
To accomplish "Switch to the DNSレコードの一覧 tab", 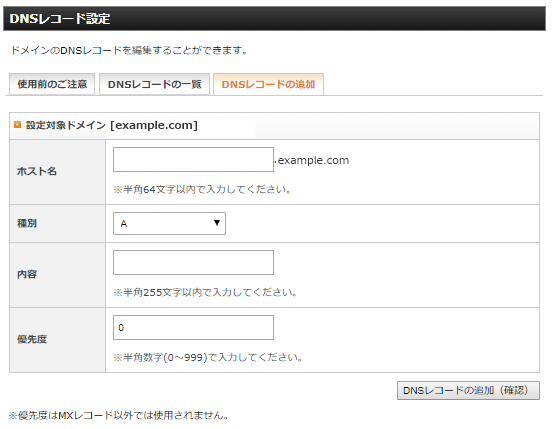I will click(x=154, y=84).
